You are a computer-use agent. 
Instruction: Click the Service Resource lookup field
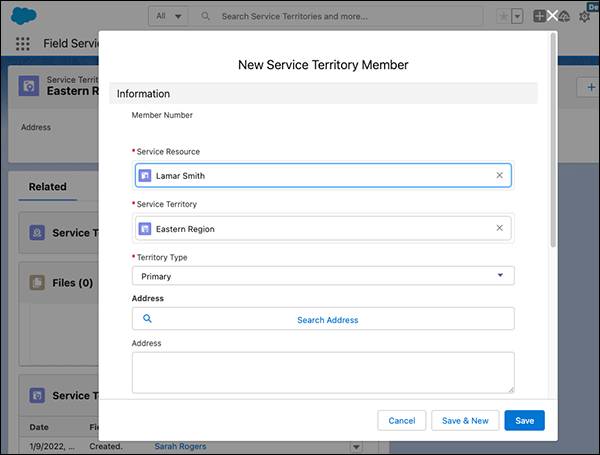click(x=323, y=176)
